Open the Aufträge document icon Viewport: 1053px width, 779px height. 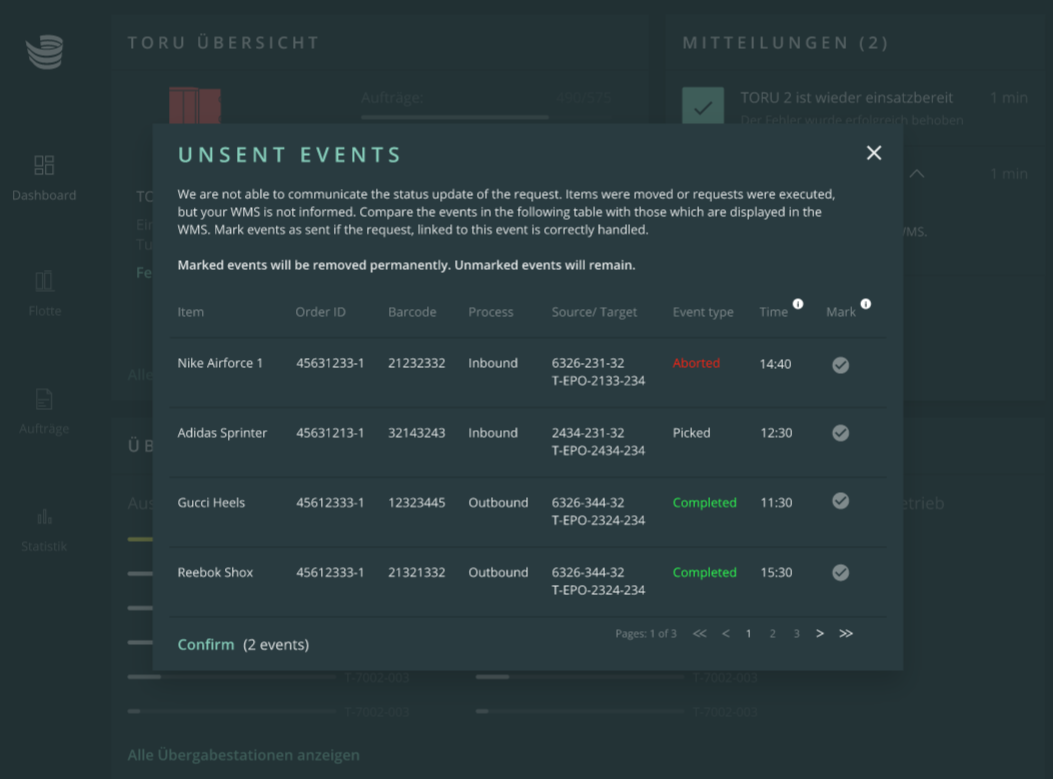[x=44, y=399]
